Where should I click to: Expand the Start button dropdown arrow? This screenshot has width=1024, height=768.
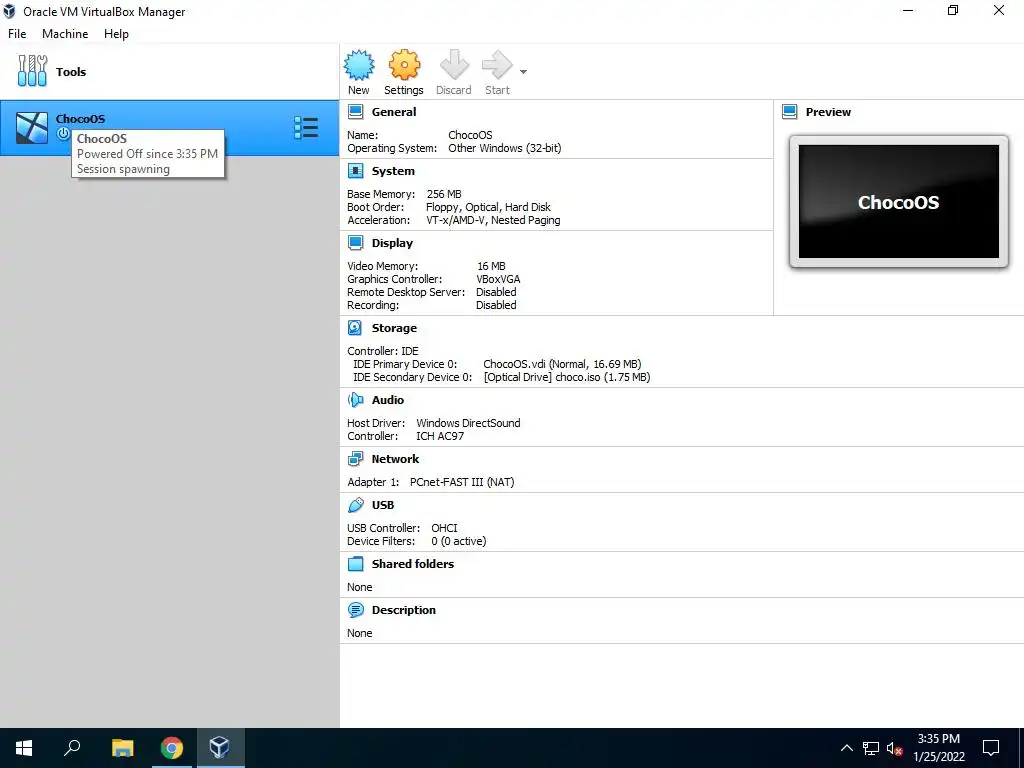click(523, 72)
